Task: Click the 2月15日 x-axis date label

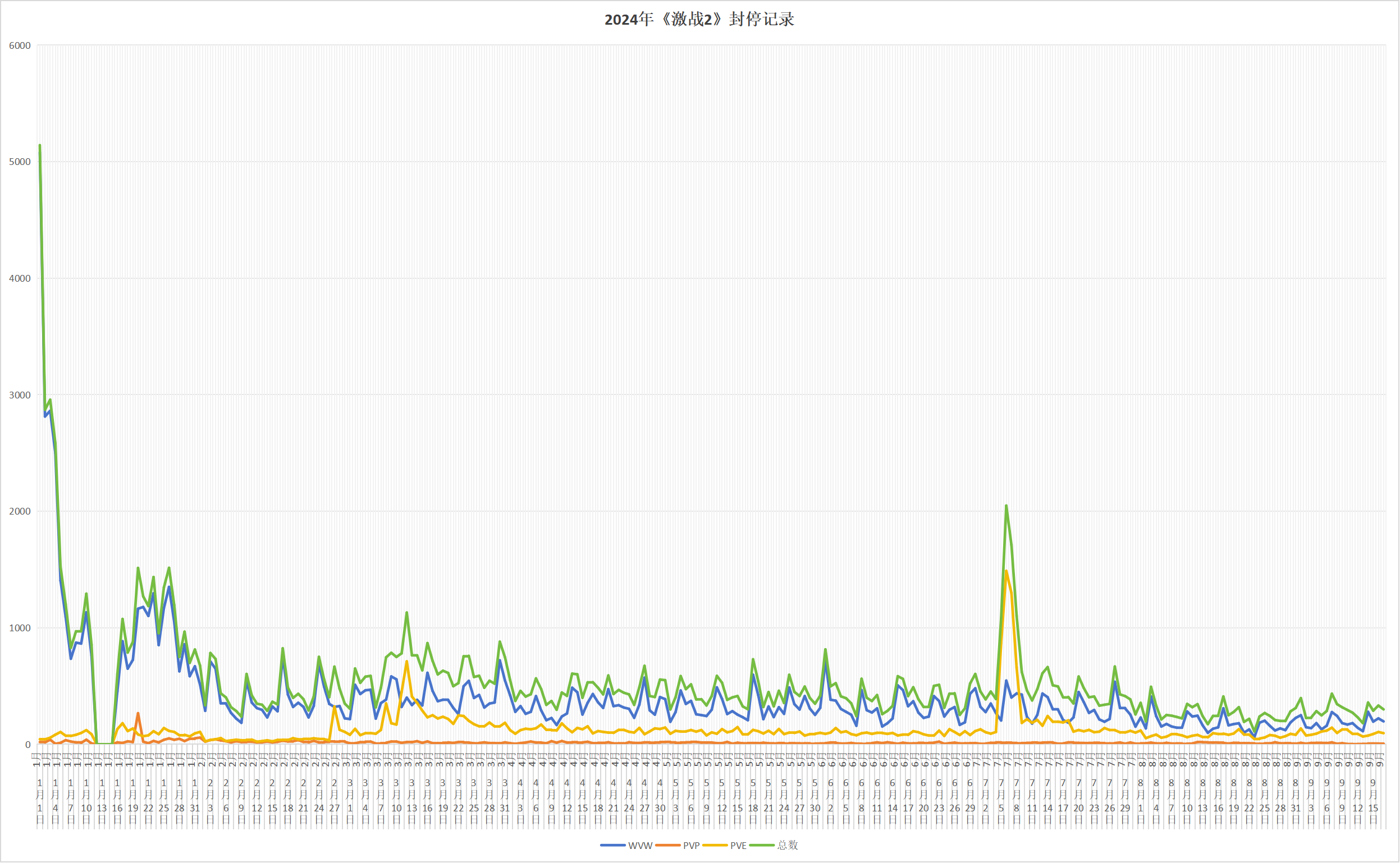Action: click(x=272, y=802)
